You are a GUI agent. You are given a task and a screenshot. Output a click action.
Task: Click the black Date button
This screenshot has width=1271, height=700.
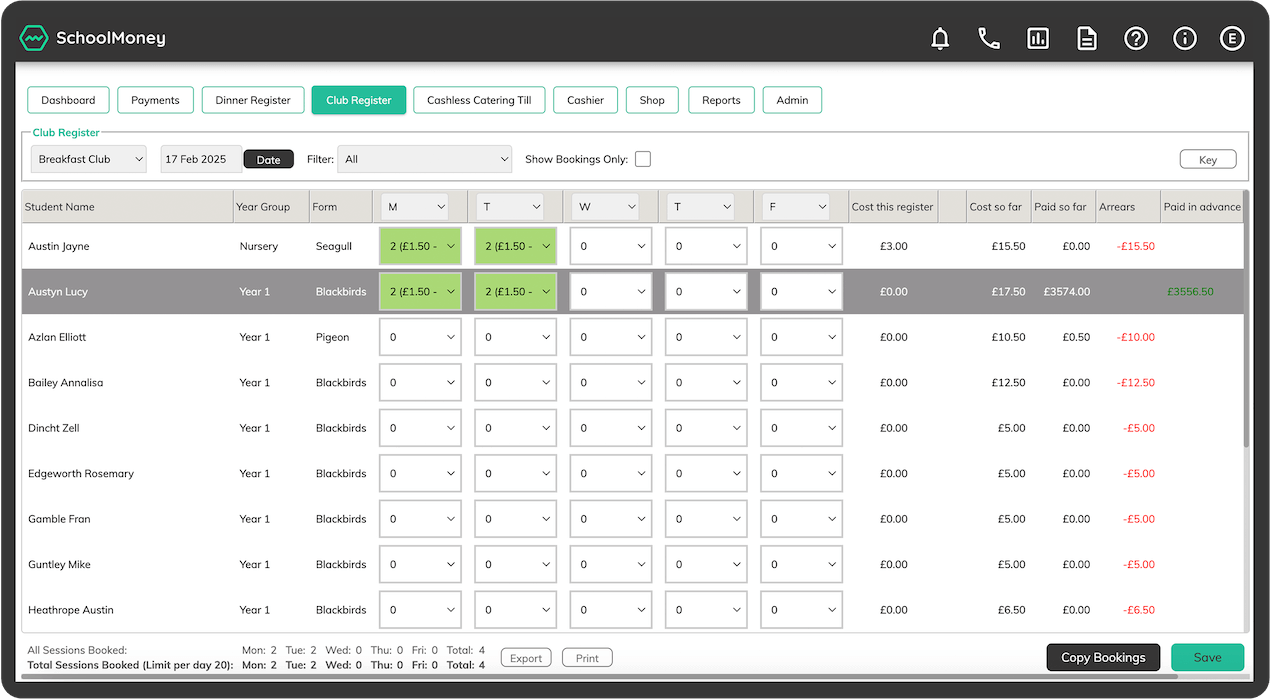pyautogui.click(x=269, y=159)
